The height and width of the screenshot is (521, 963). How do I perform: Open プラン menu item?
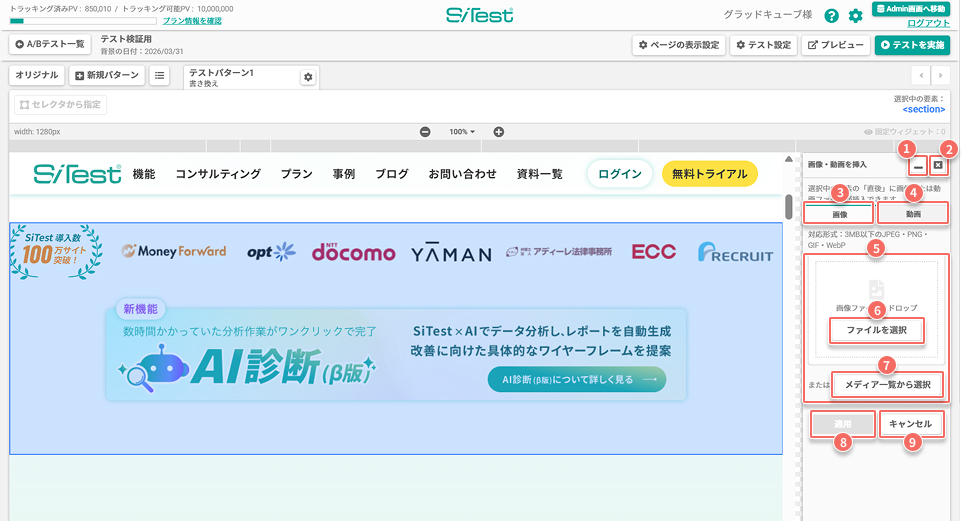[297, 174]
